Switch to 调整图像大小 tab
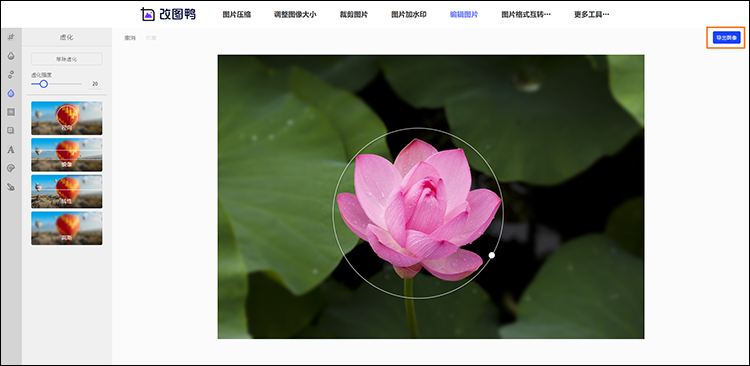The image size is (750, 366). point(295,14)
